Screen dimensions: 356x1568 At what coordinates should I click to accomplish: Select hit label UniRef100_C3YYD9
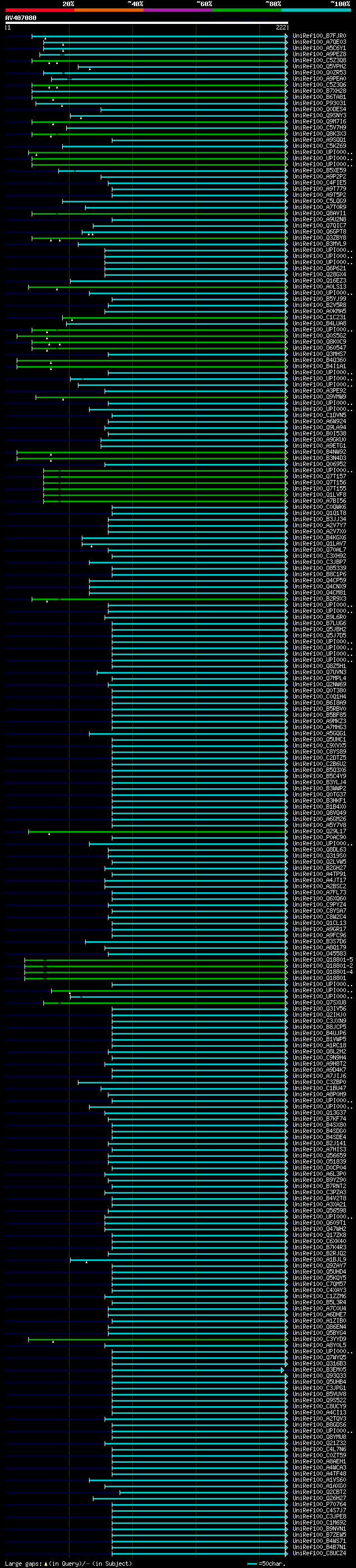click(x=319, y=1339)
